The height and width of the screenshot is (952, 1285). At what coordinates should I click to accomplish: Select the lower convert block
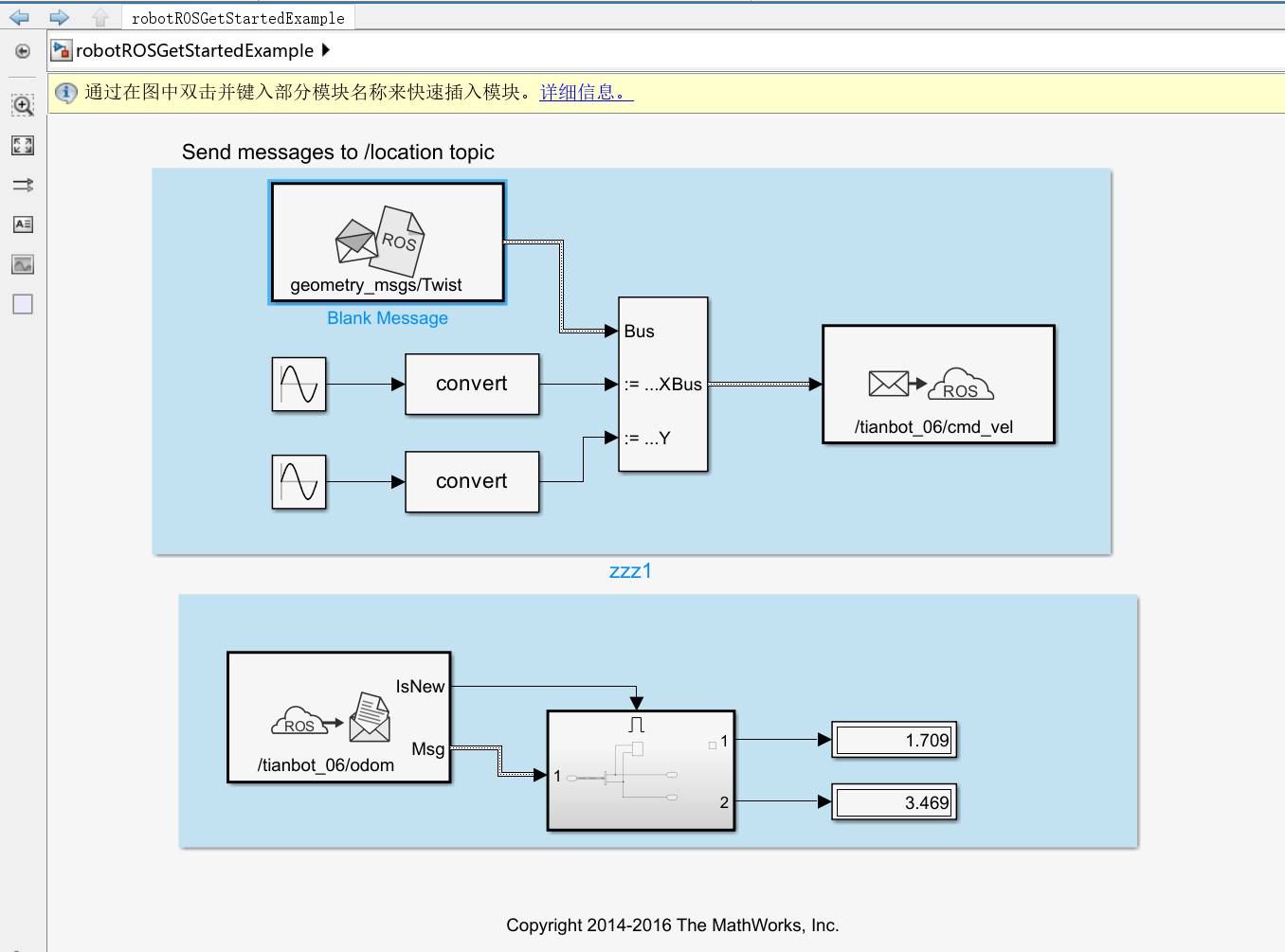point(472,482)
